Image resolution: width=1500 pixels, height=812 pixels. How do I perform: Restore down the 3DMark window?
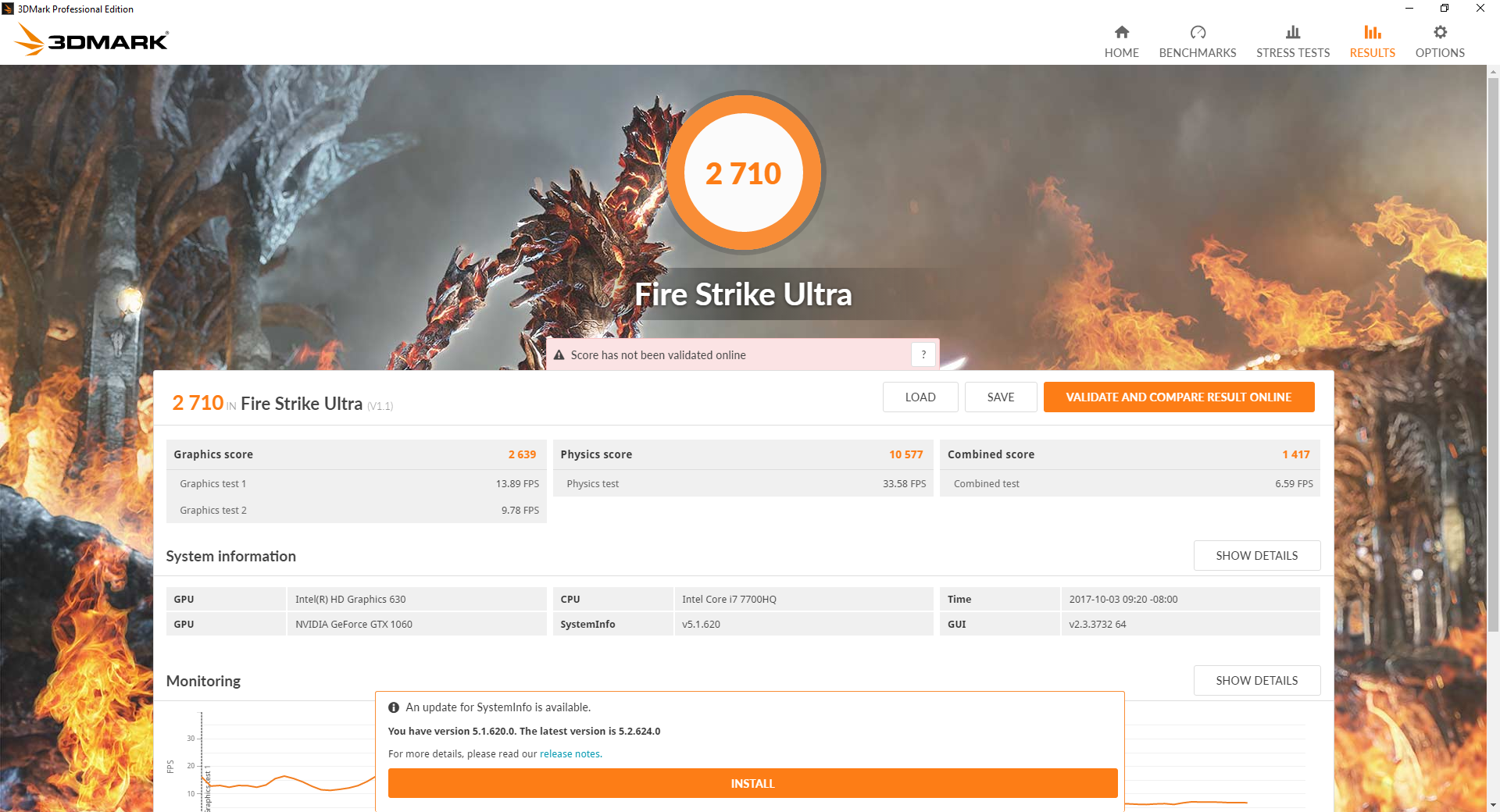click(1445, 9)
